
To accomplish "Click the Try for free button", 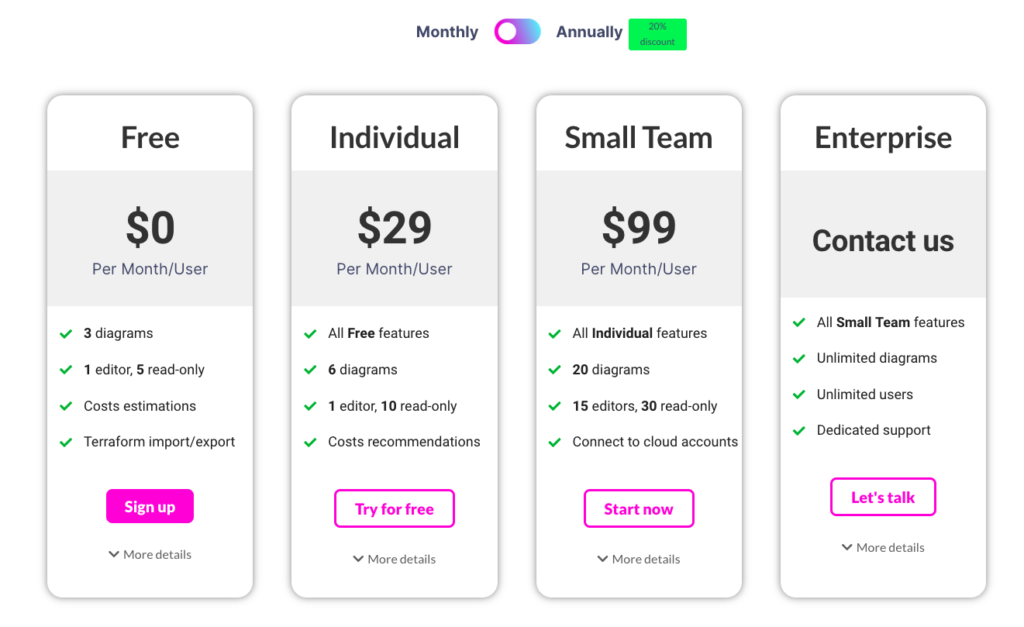I will [x=394, y=509].
